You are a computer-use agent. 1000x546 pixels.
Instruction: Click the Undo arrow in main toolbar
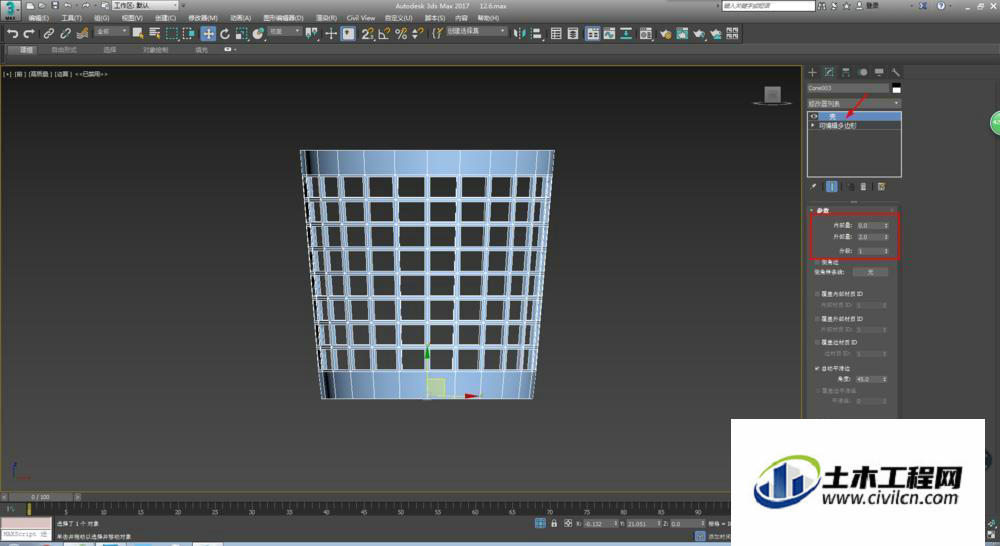[12, 34]
